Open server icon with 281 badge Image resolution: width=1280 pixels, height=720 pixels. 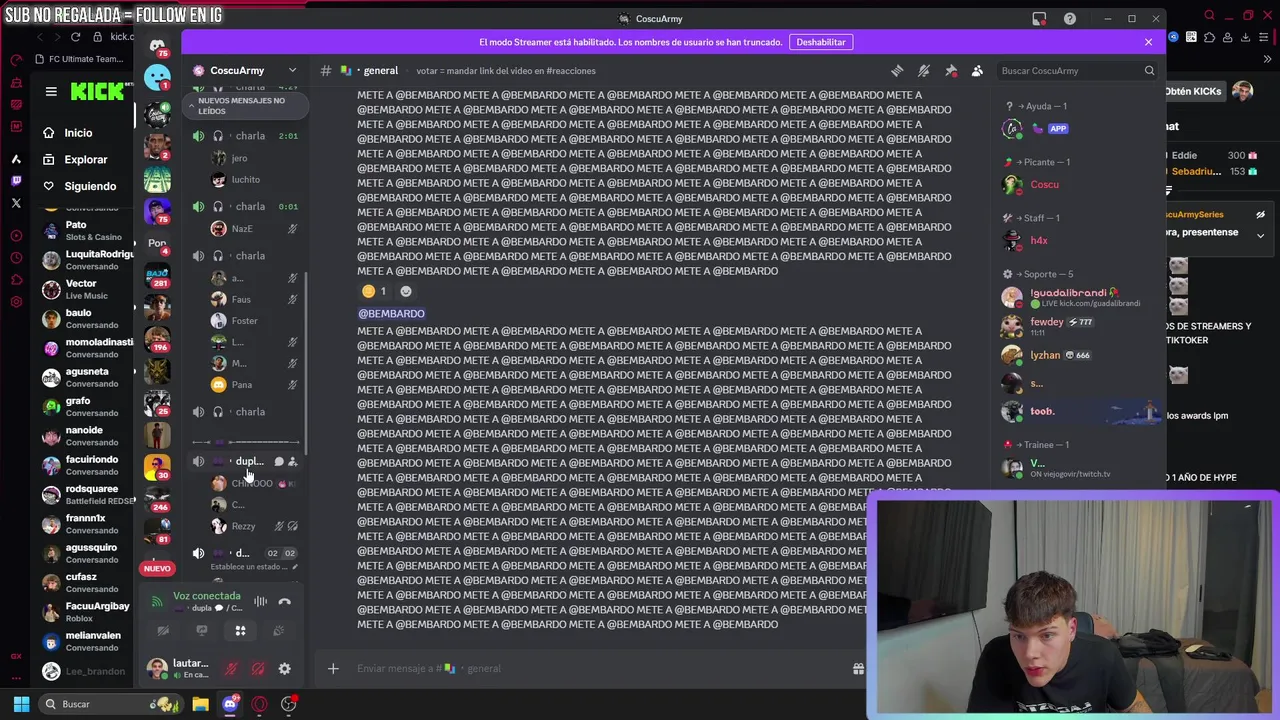coord(157,275)
